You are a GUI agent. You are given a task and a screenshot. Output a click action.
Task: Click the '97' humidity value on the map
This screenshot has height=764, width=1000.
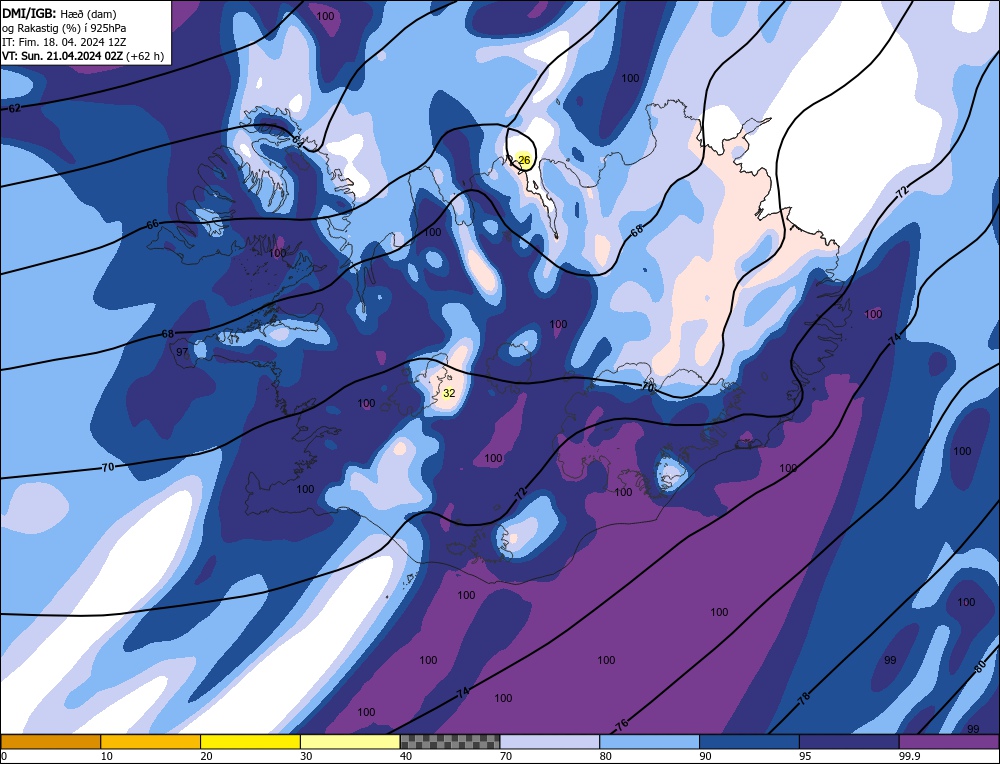tap(182, 352)
